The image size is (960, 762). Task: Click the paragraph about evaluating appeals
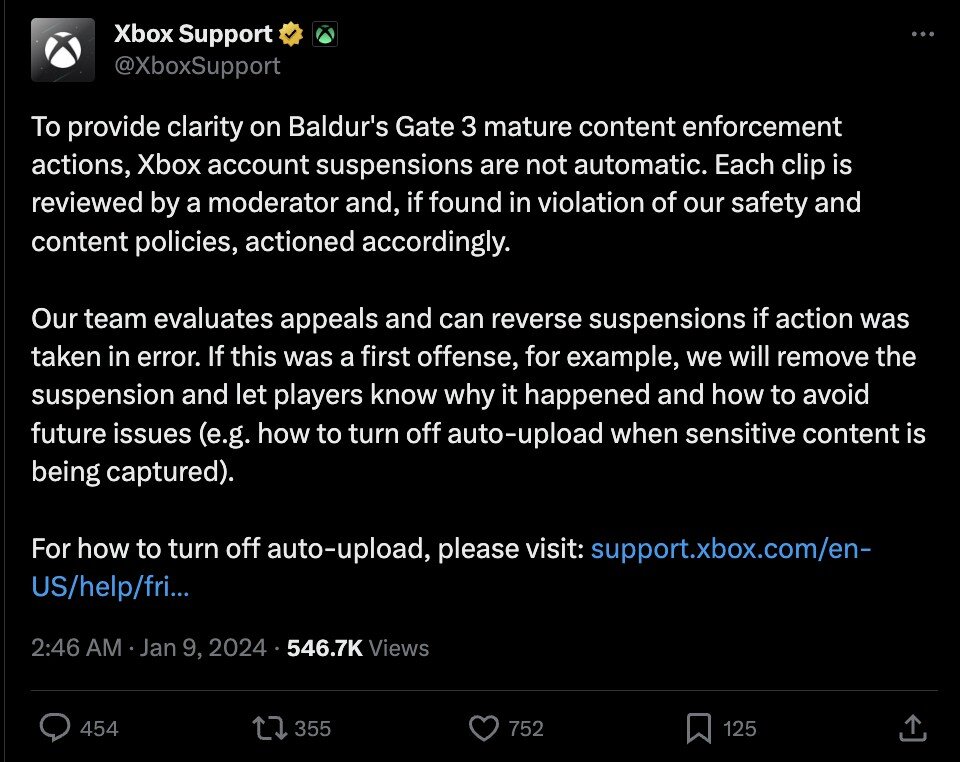[470, 395]
